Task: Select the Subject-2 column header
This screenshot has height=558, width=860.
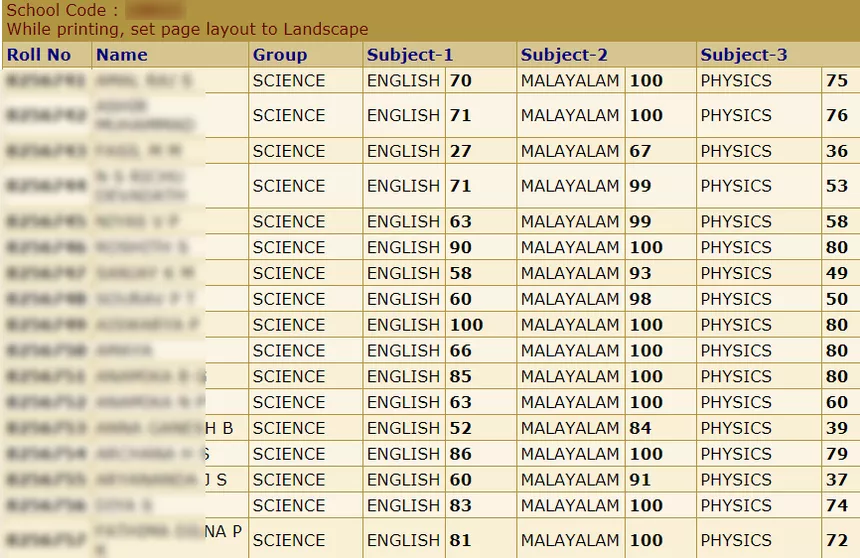Action: click(x=564, y=55)
